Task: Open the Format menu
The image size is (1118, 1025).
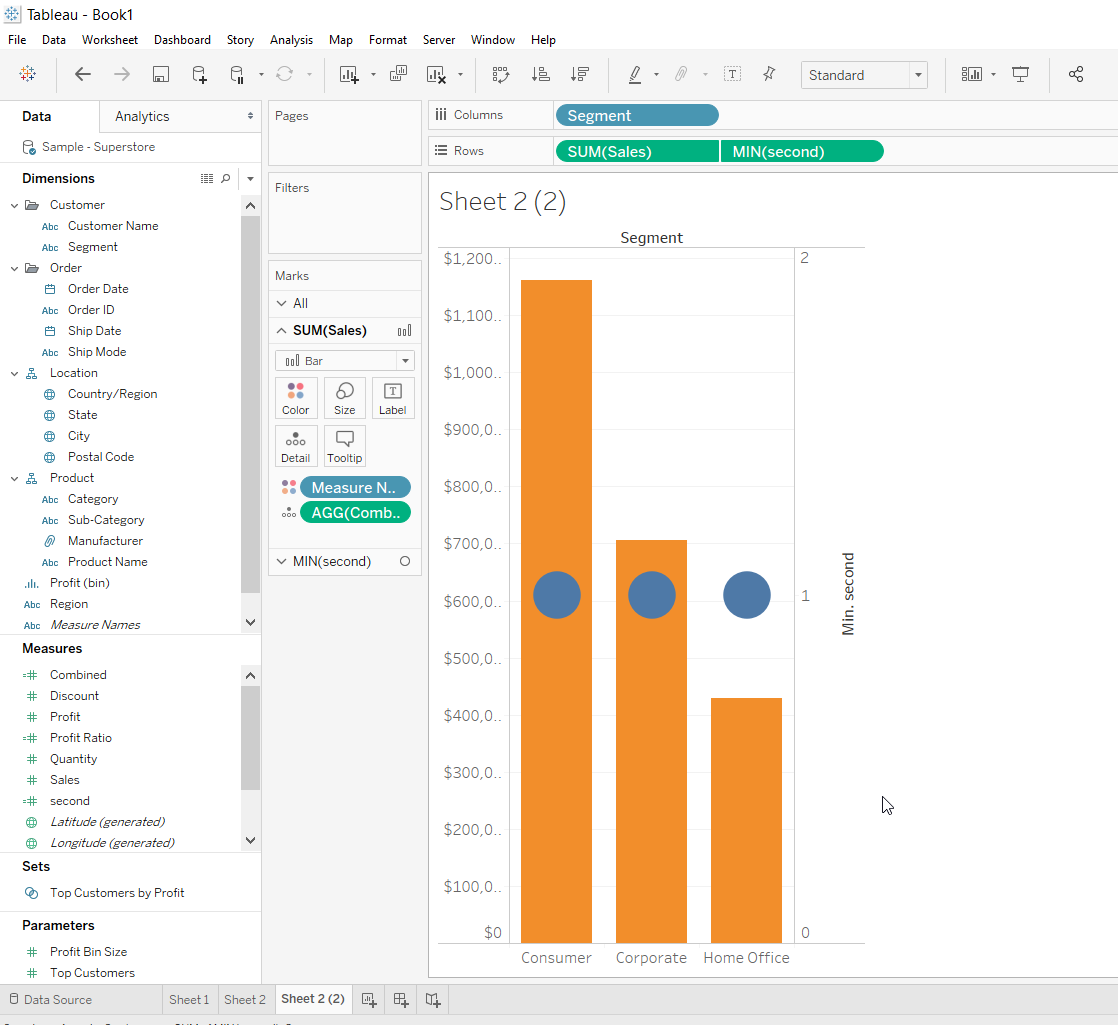Action: pyautogui.click(x=388, y=40)
